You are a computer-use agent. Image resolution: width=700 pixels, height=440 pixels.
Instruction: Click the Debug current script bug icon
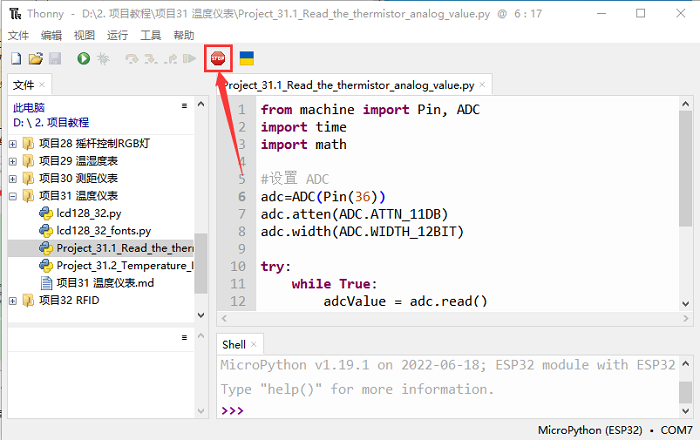[x=102, y=60]
